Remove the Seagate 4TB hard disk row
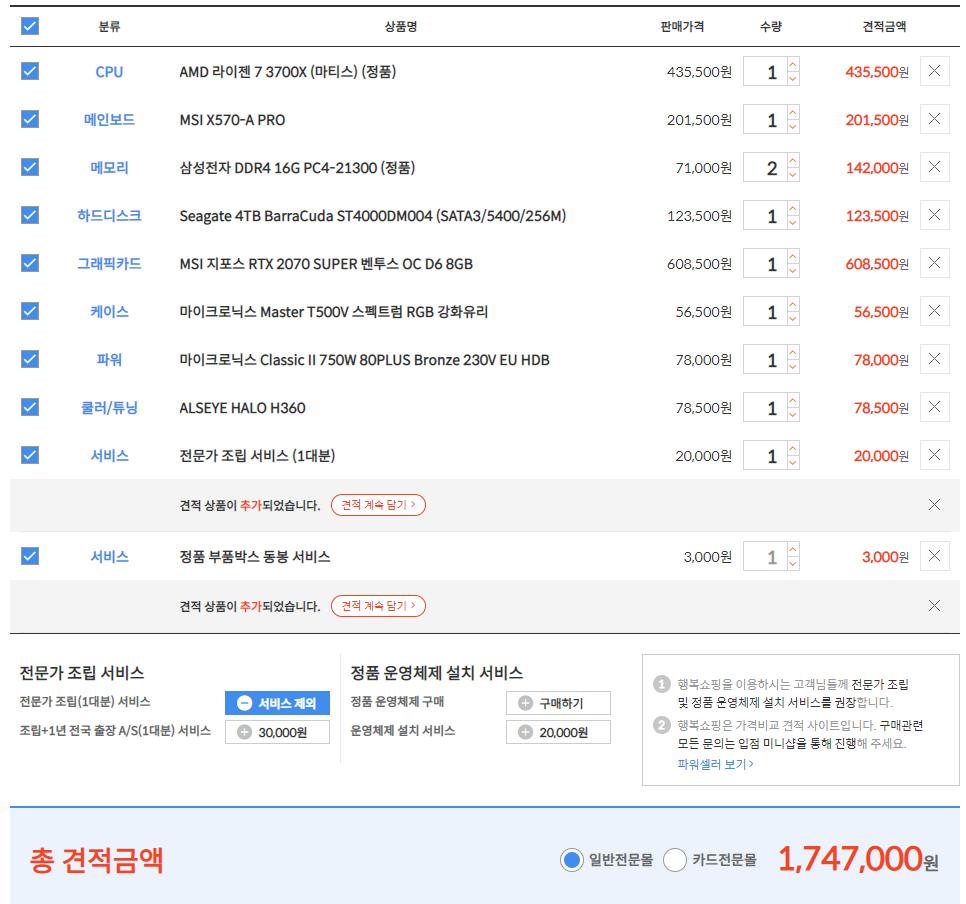Screen dimensions: 966x904 (934, 216)
